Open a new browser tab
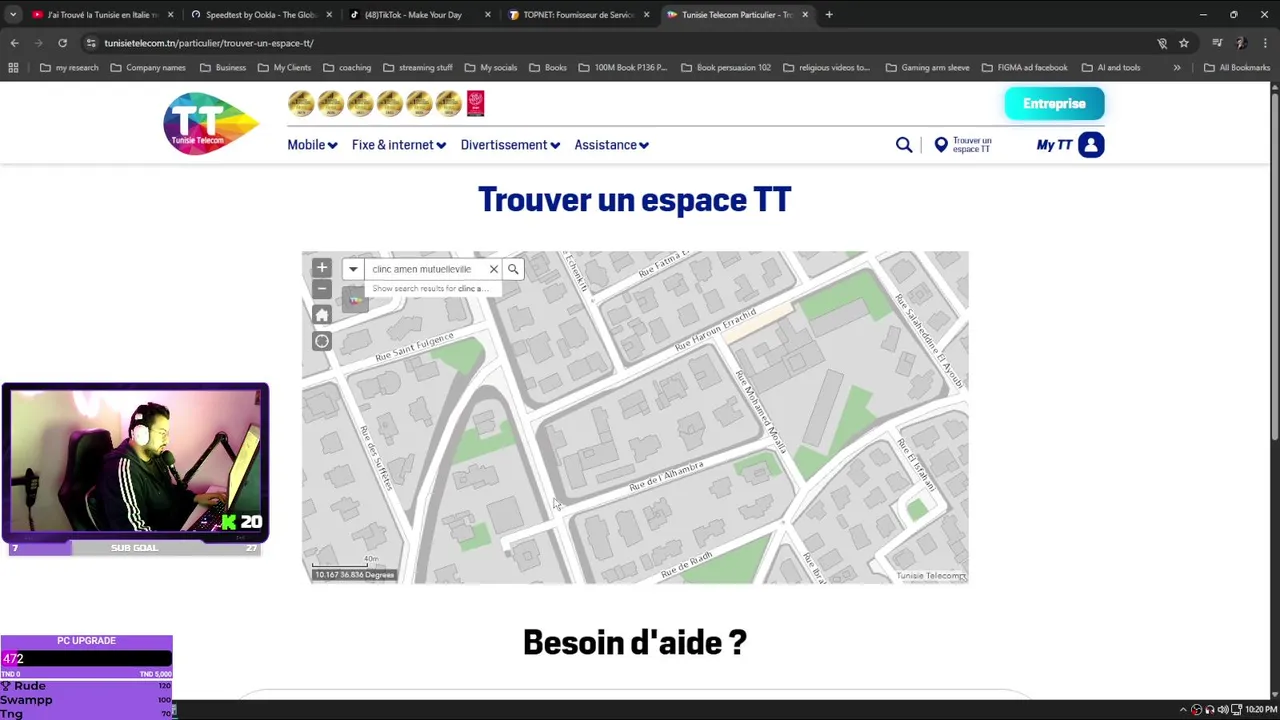This screenshot has width=1280, height=720. [829, 15]
